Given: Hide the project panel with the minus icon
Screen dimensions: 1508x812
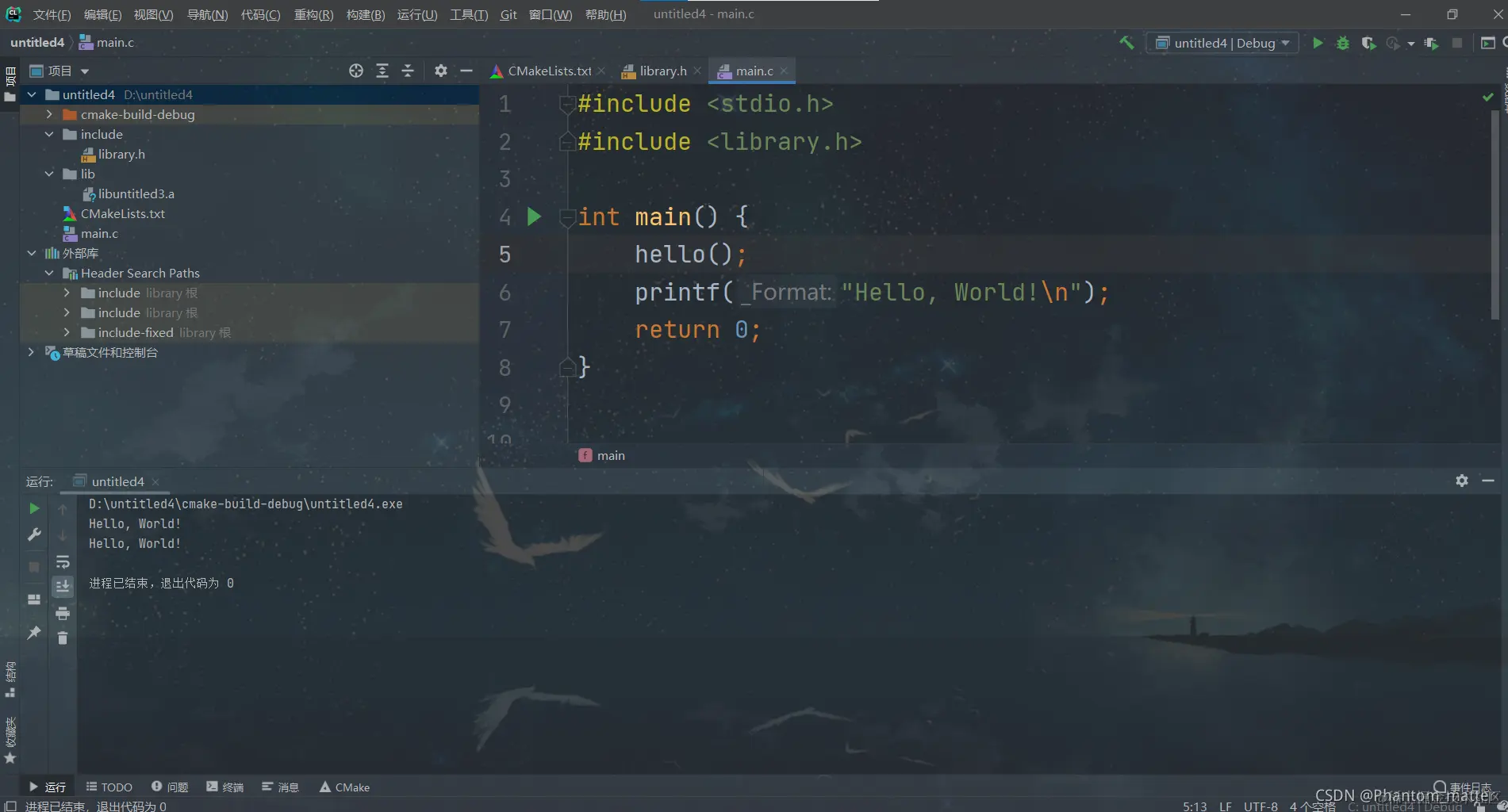Looking at the screenshot, I should click(x=466, y=71).
